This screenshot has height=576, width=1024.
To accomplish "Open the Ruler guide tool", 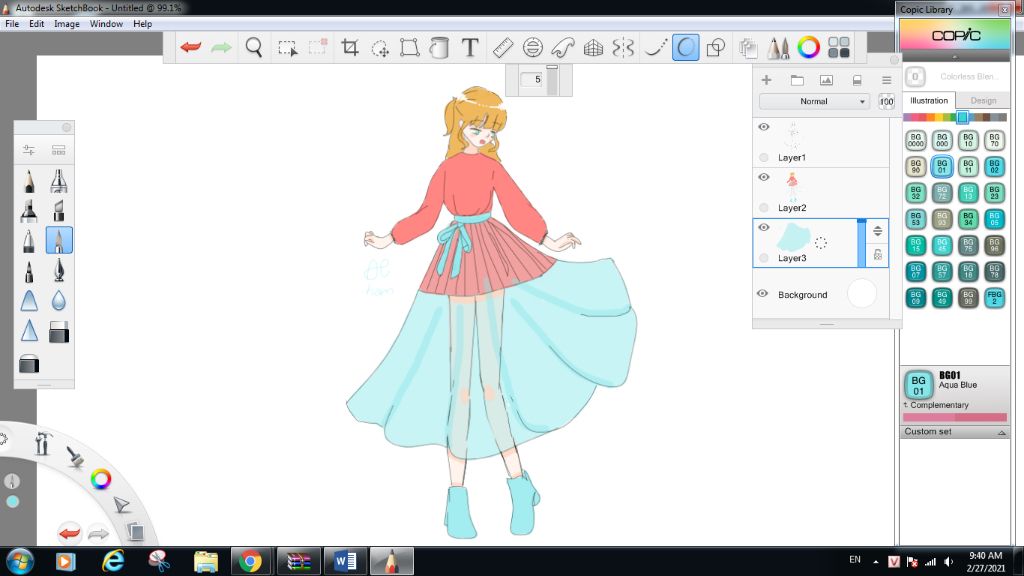I will pyautogui.click(x=502, y=47).
